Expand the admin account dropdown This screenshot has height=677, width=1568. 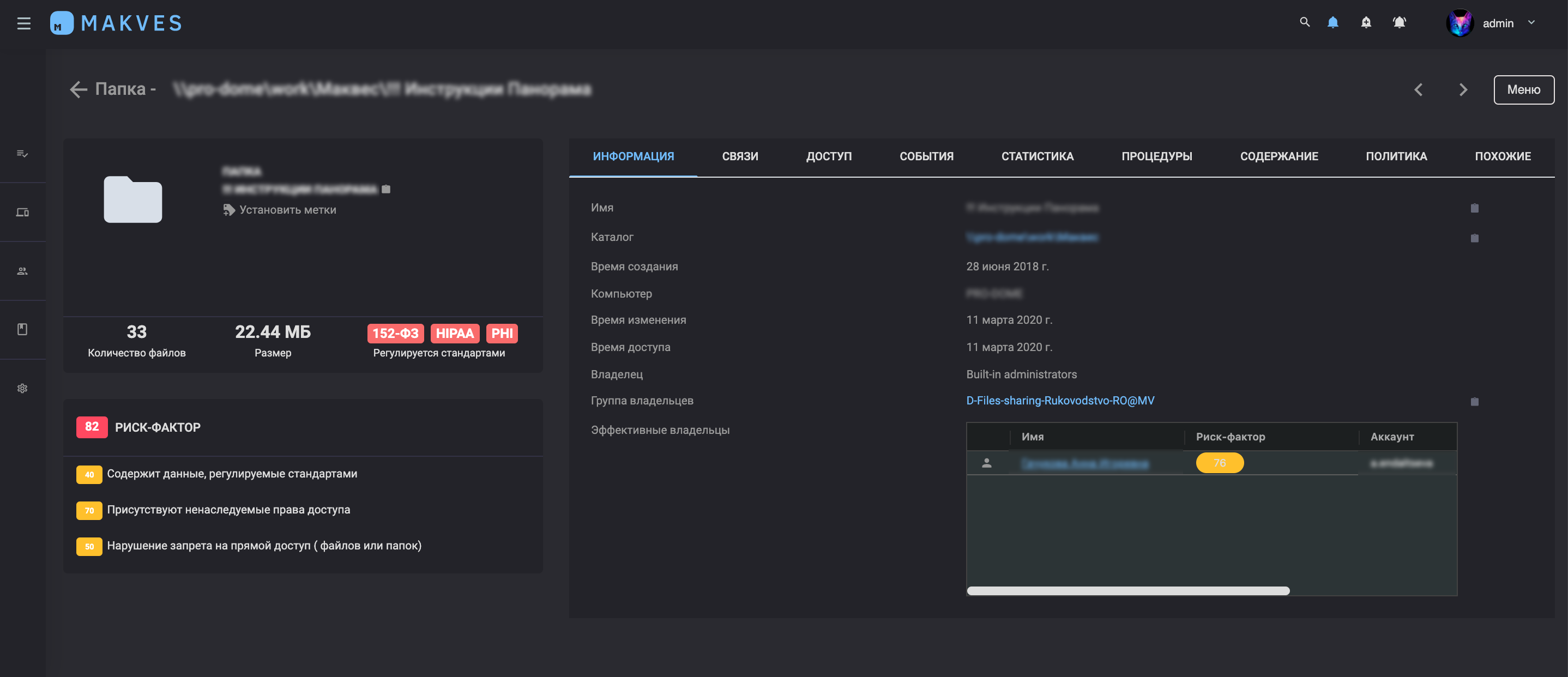1531,23
